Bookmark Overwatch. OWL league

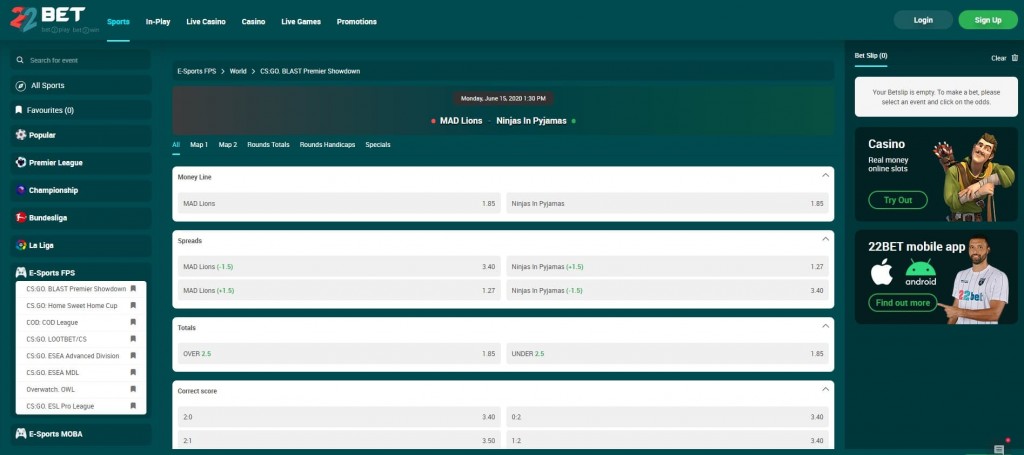tap(133, 389)
